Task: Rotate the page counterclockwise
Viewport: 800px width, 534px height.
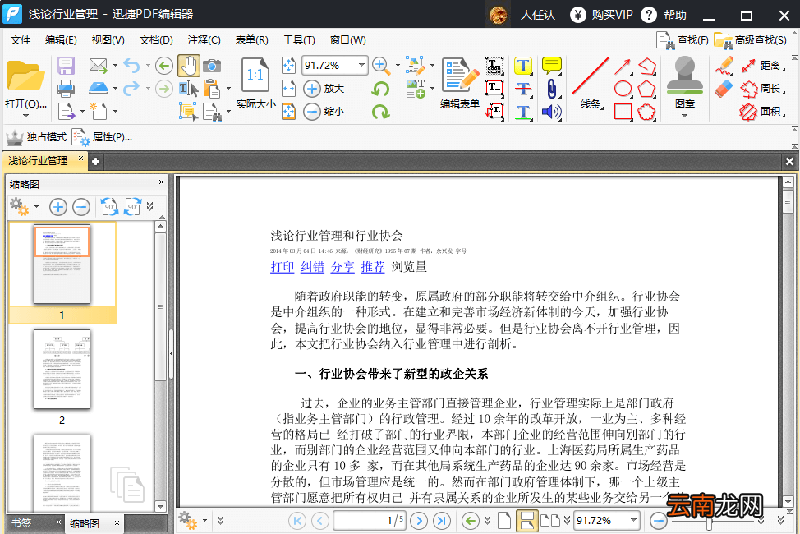Action: [380, 89]
